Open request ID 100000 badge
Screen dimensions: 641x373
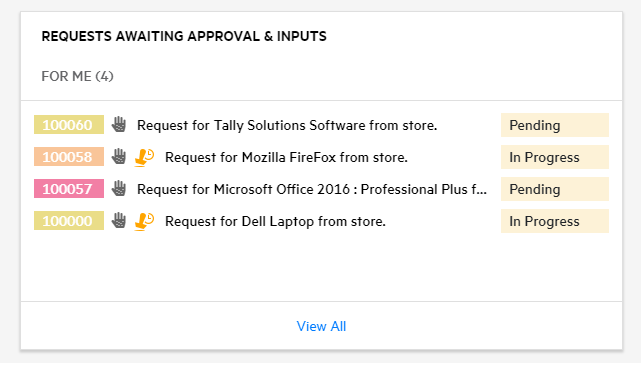click(69, 220)
